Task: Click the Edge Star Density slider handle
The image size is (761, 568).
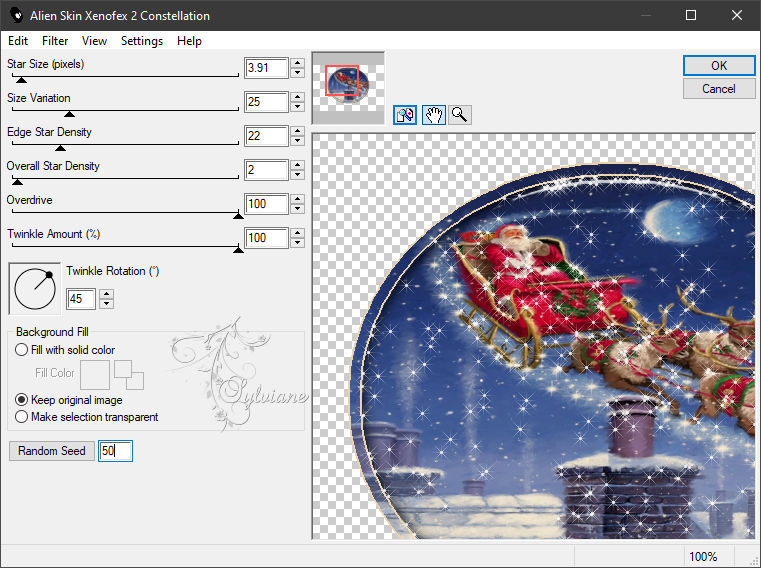Action: point(60,148)
